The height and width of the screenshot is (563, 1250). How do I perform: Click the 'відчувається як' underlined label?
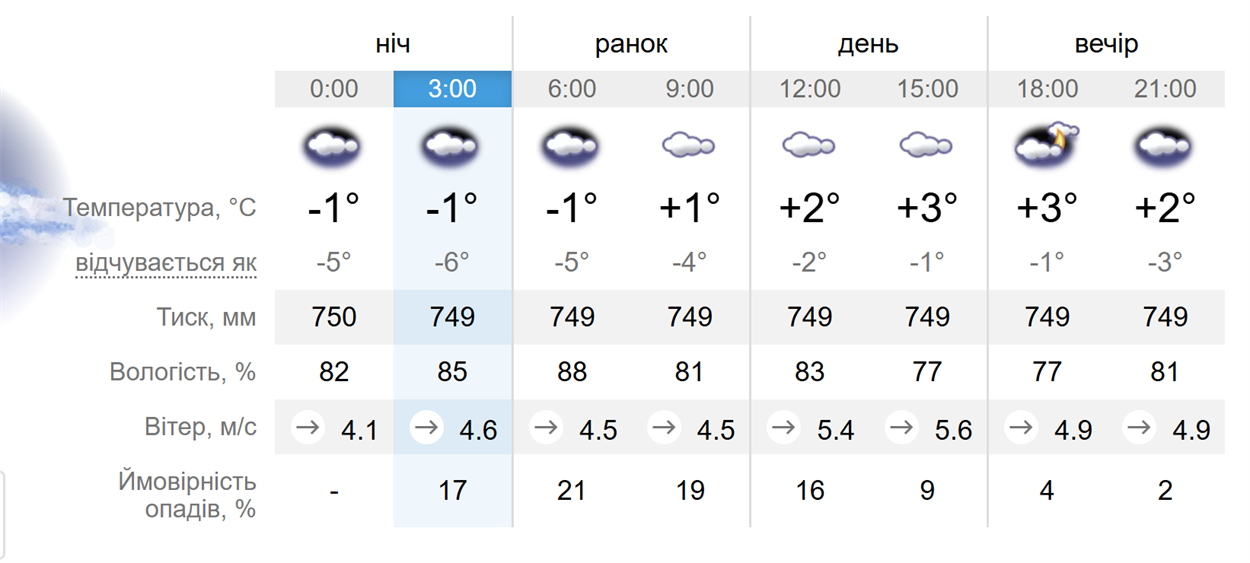point(166,264)
